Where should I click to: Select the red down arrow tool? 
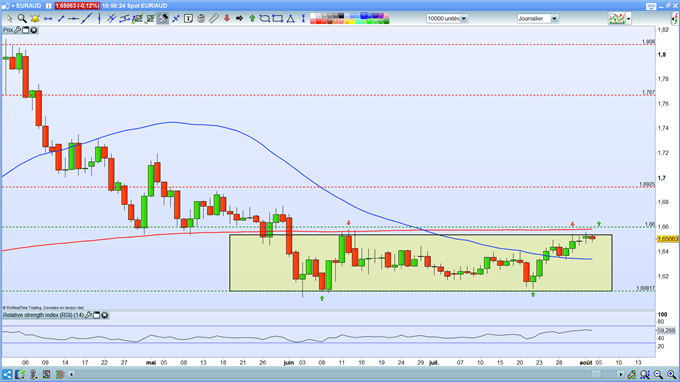[x=226, y=19]
